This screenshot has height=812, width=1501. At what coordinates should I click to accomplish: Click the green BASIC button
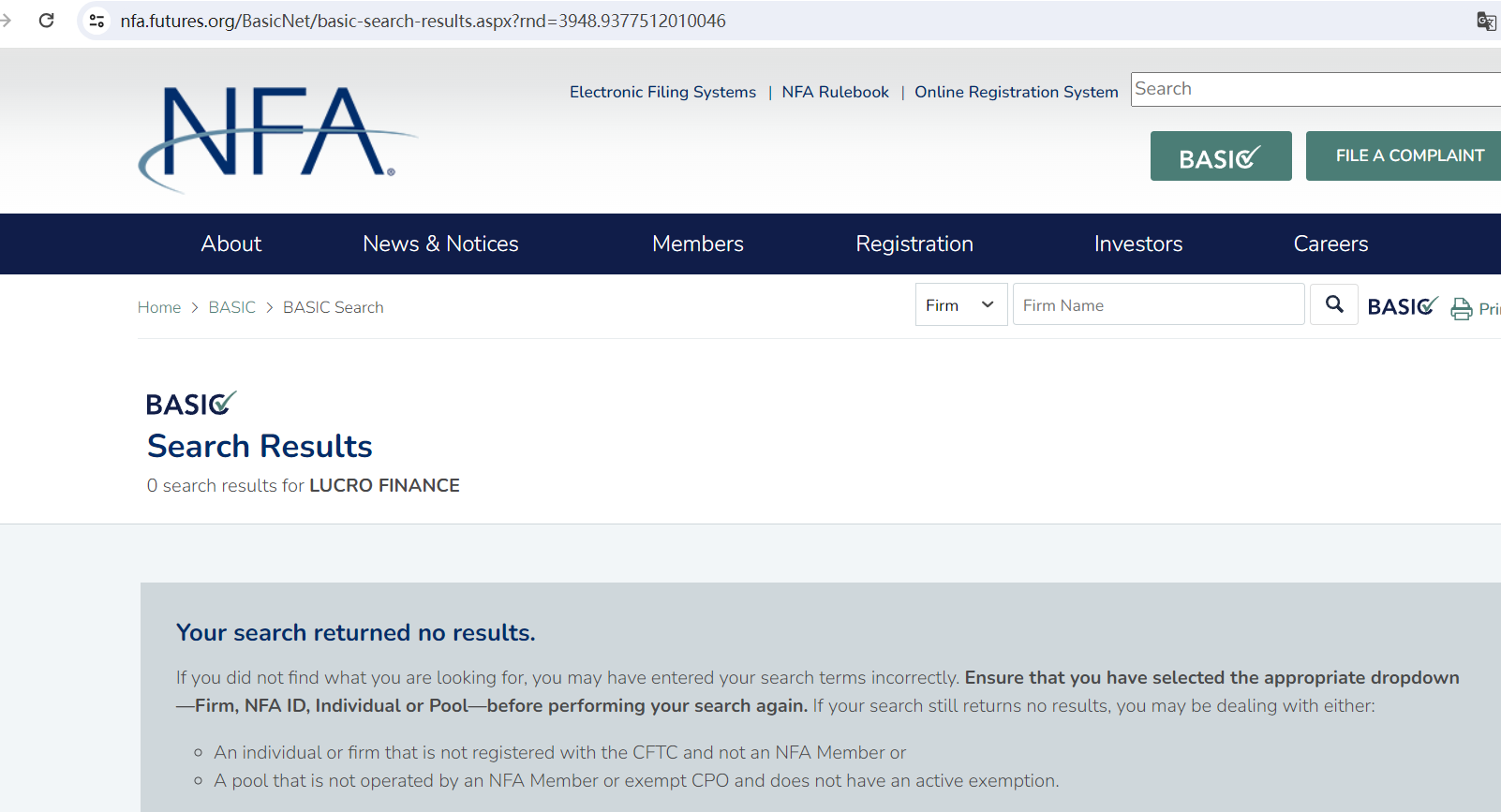(1221, 155)
